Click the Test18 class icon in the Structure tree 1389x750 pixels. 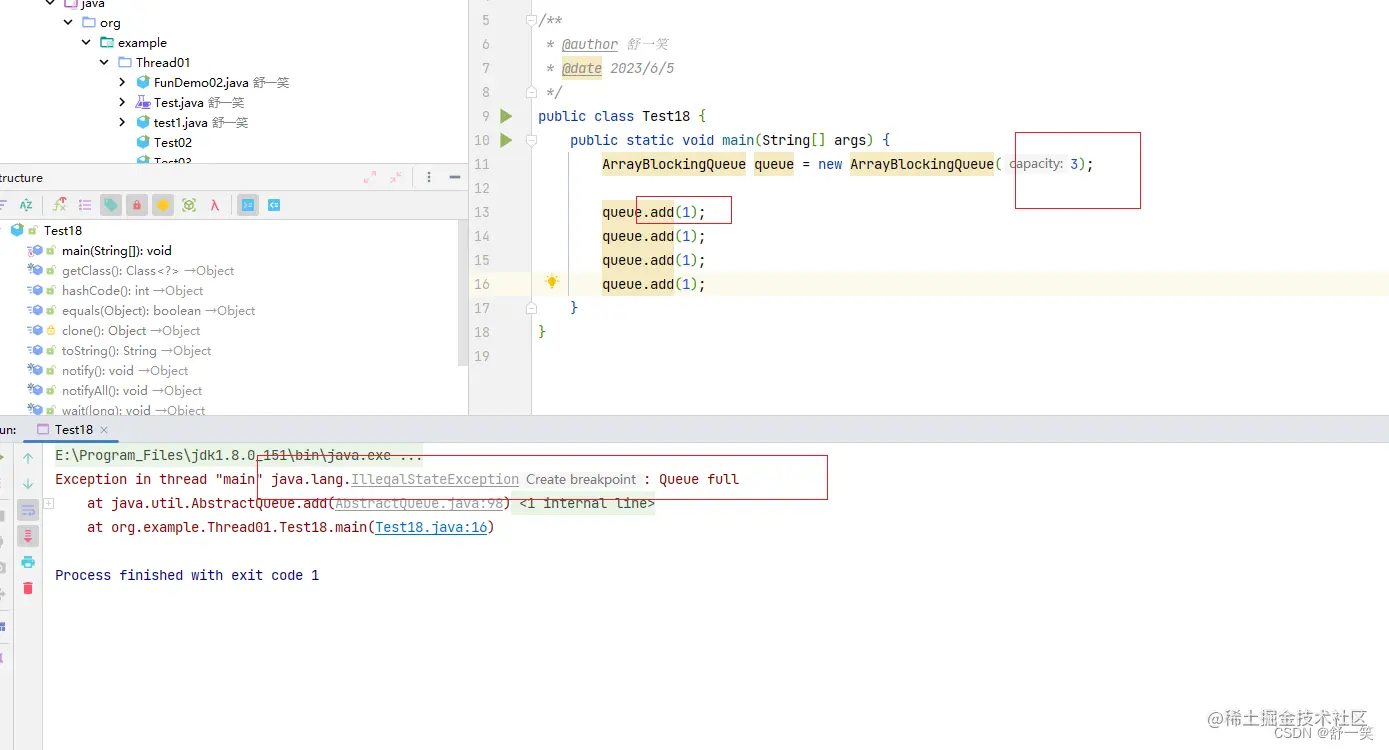click(x=17, y=230)
